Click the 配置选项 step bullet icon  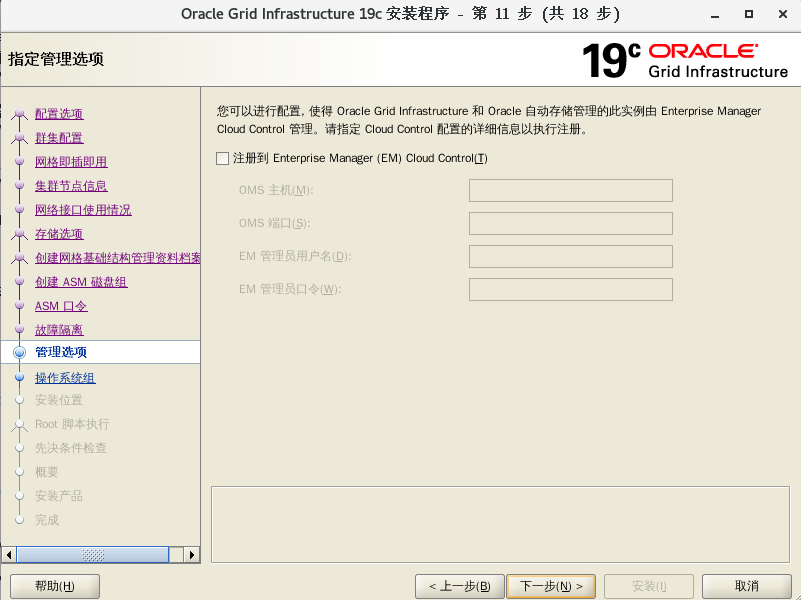[19, 113]
